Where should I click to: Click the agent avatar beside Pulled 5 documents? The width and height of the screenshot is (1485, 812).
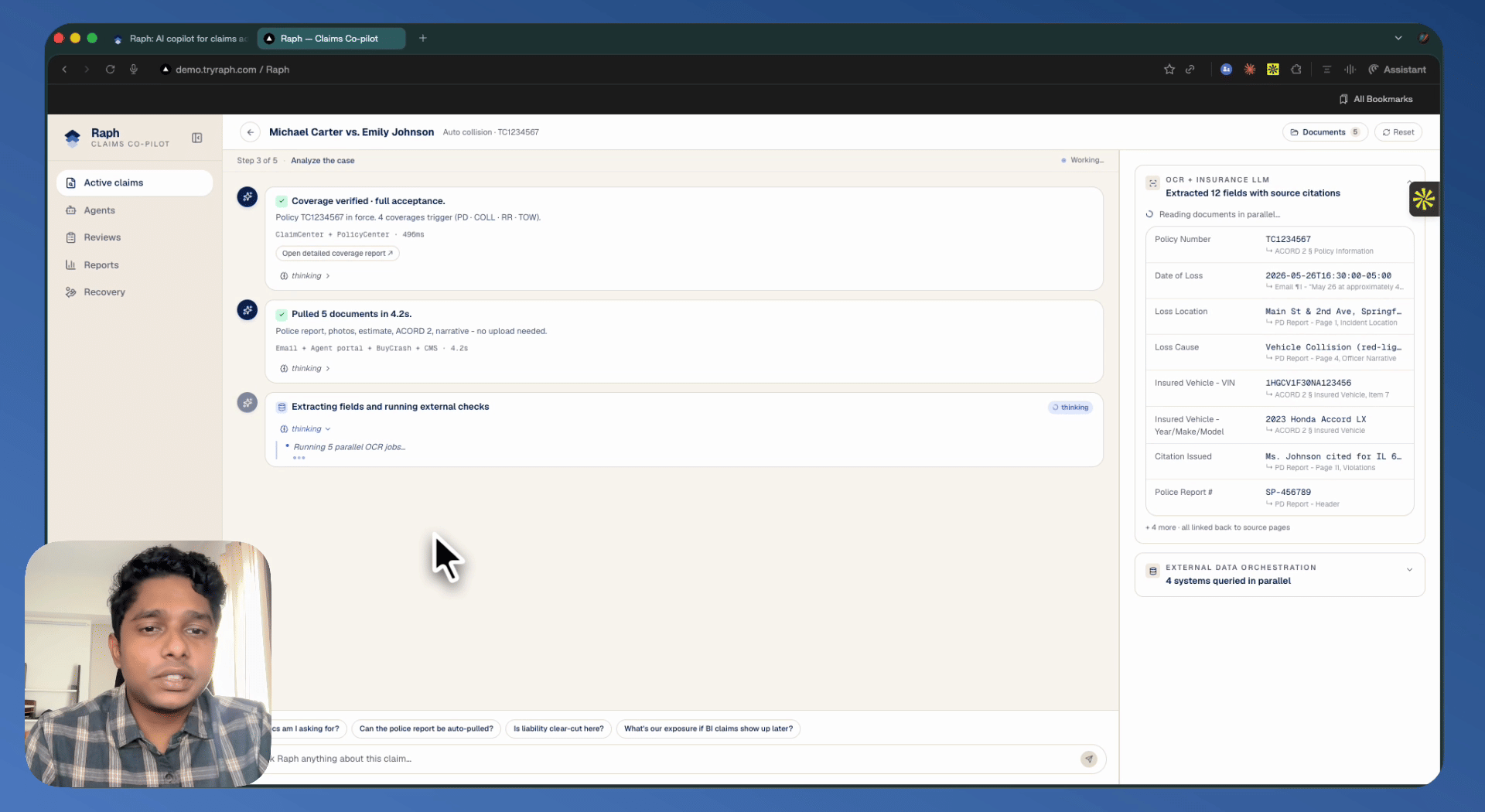[x=247, y=310]
